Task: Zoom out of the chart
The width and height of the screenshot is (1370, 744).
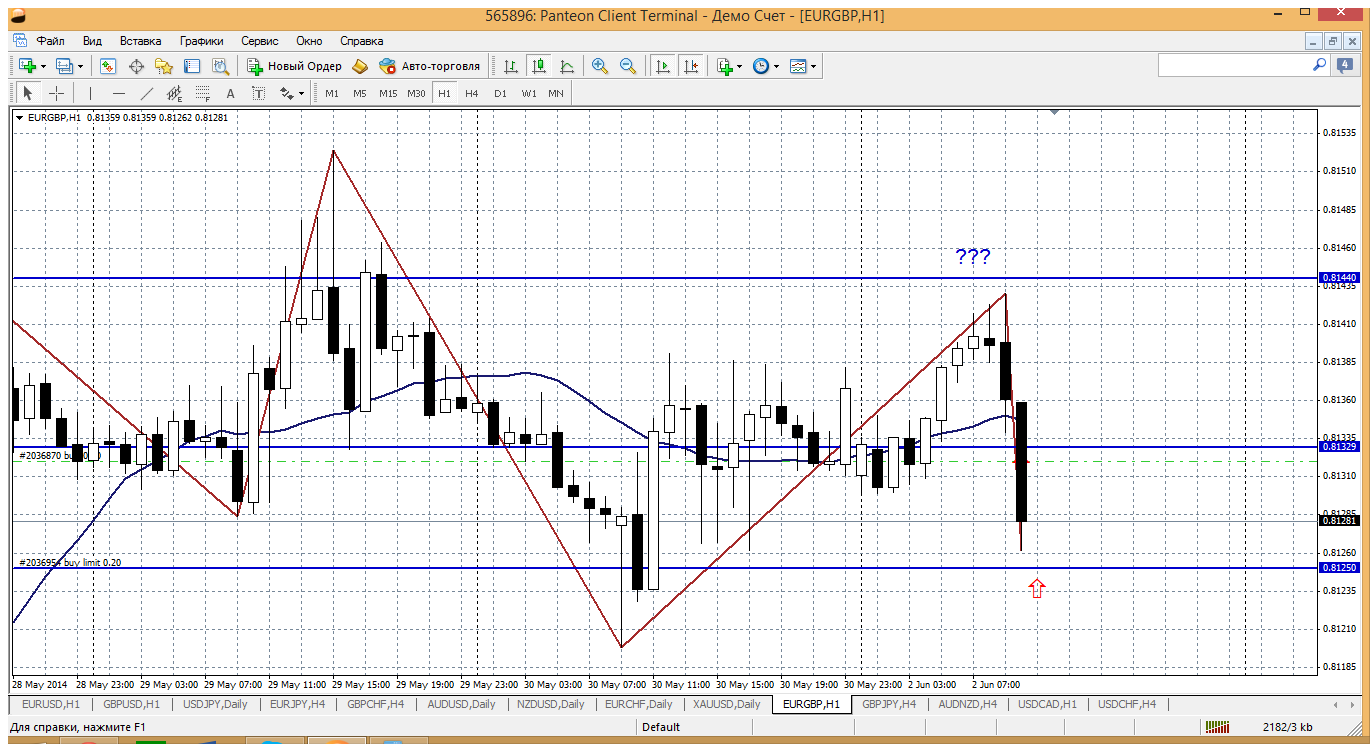Action: click(x=628, y=66)
